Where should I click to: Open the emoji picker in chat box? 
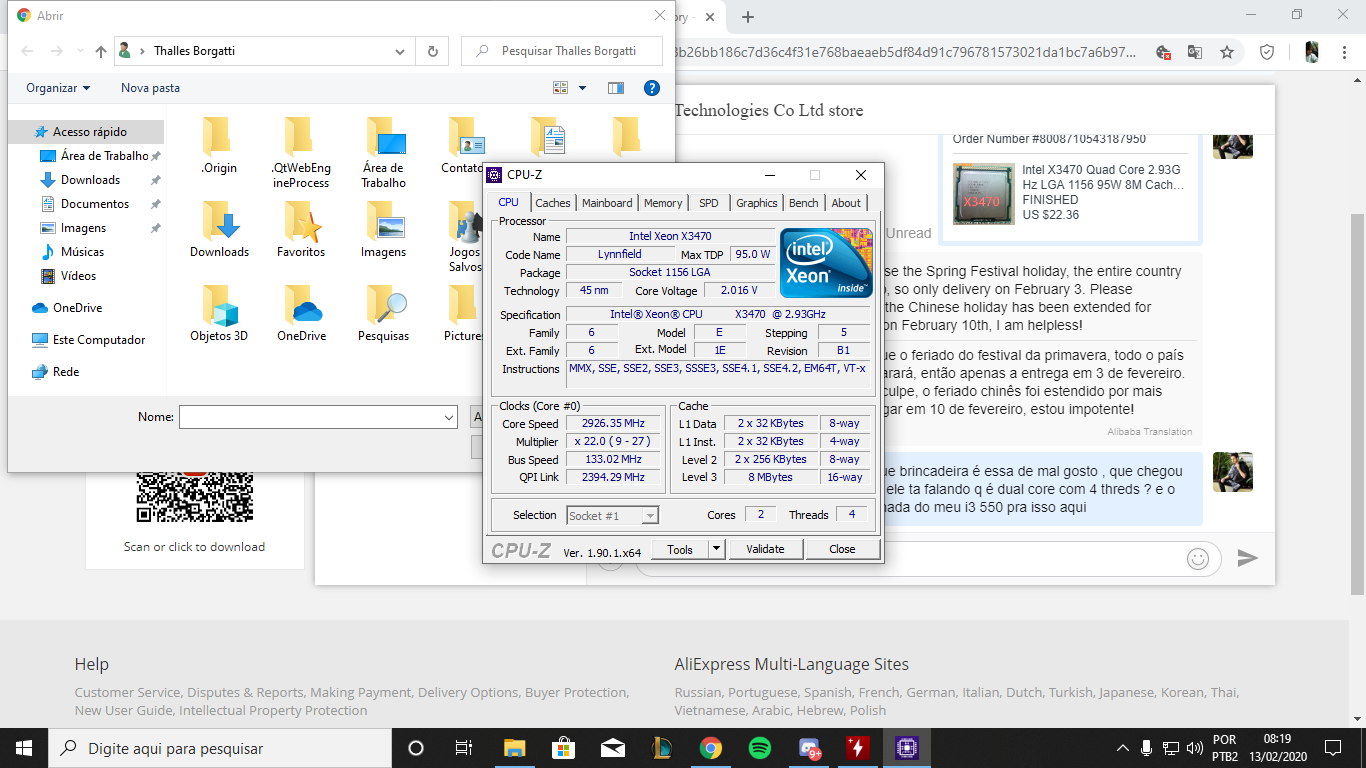pos(1198,558)
